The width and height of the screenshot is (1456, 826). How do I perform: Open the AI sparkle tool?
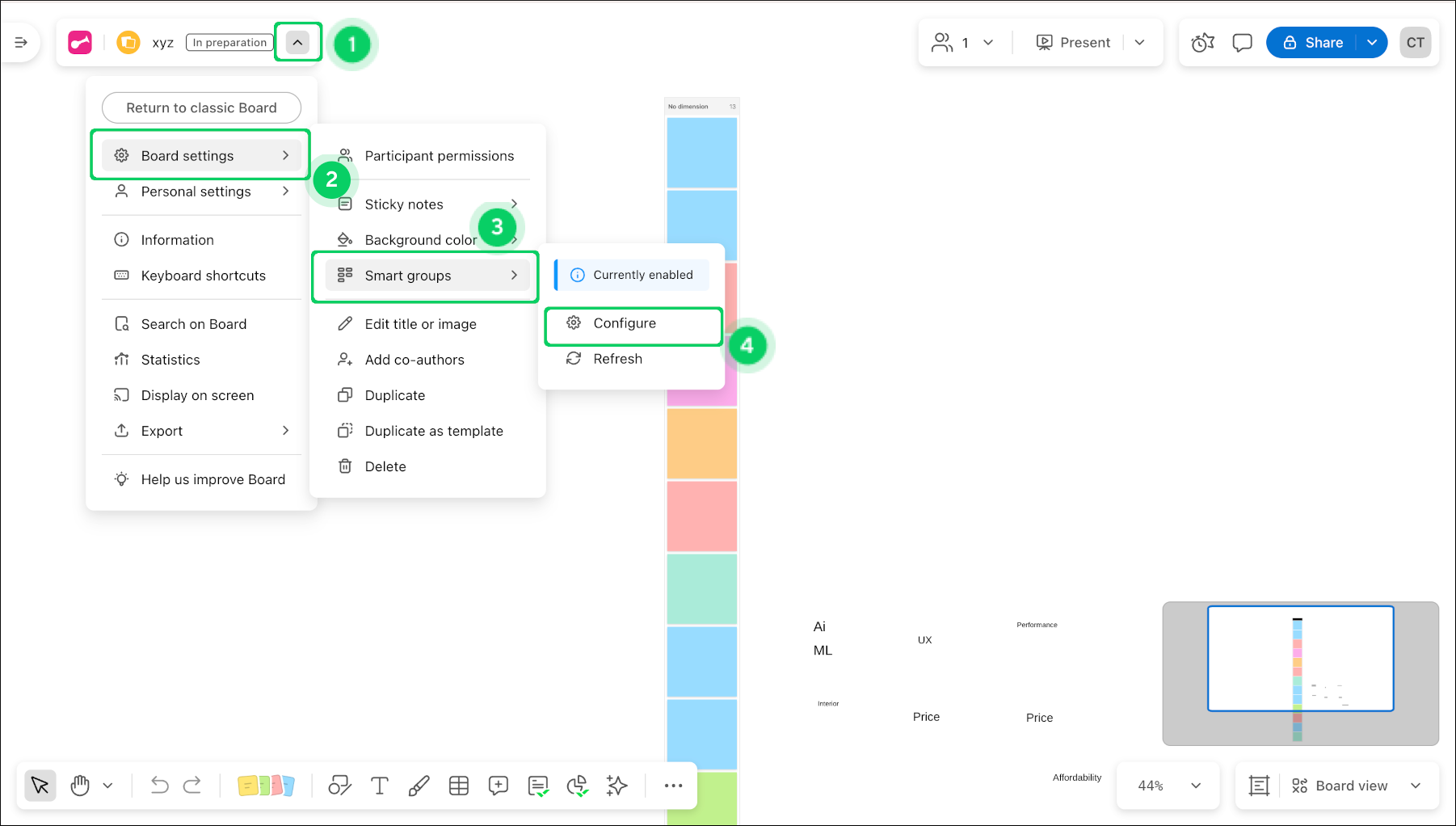tap(617, 786)
